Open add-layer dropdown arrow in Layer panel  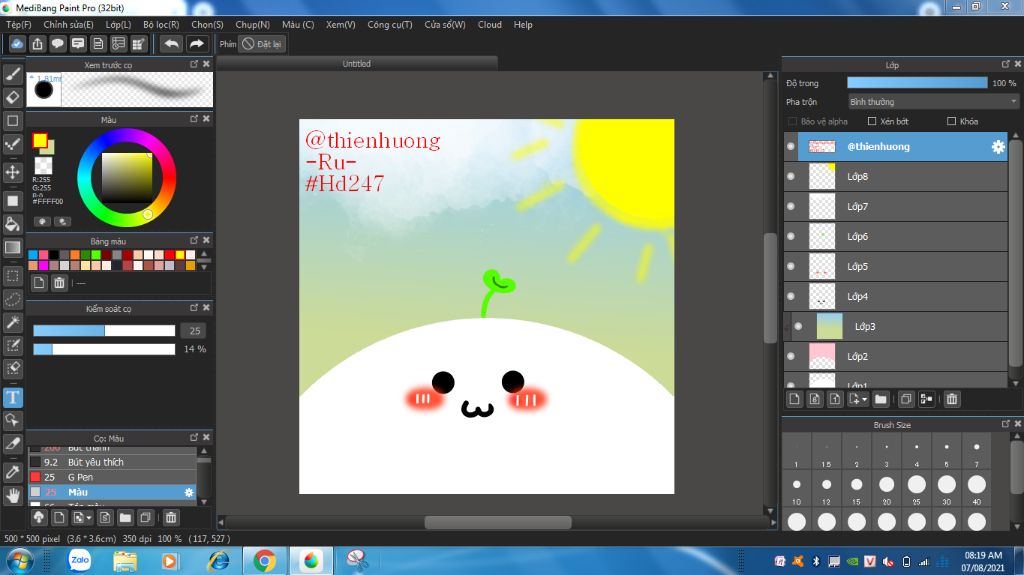(x=865, y=399)
